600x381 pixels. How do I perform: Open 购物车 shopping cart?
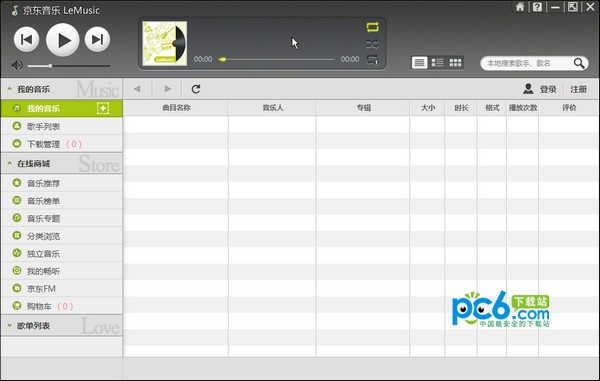pyautogui.click(x=62, y=306)
